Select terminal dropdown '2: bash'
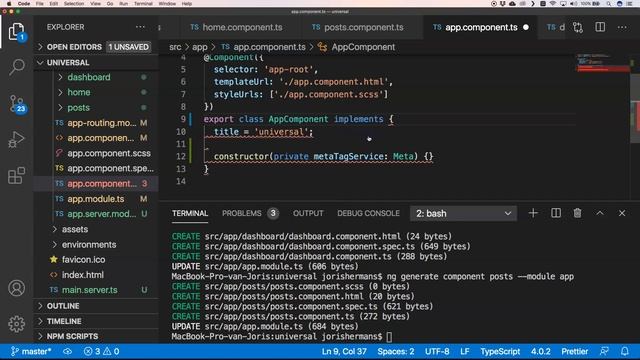This screenshot has width=640, height=360. tap(463, 213)
